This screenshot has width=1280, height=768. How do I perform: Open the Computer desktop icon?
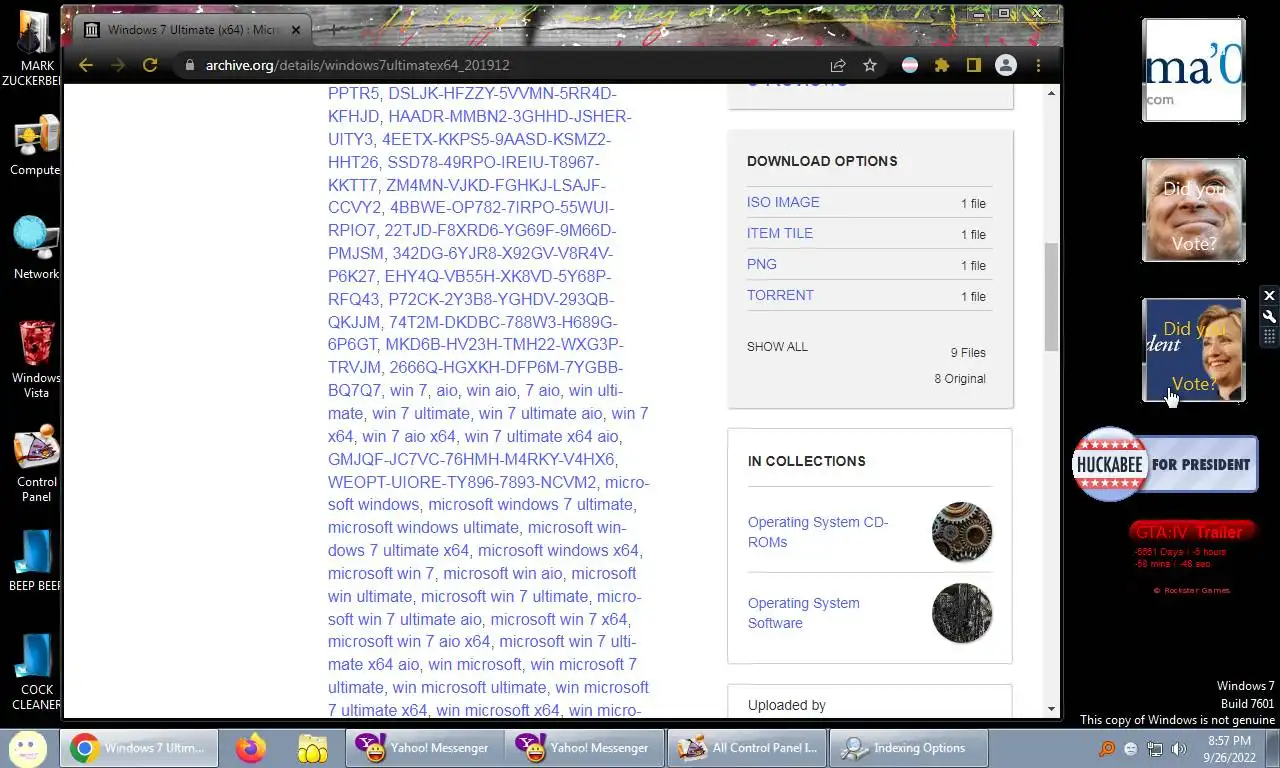click(x=36, y=146)
